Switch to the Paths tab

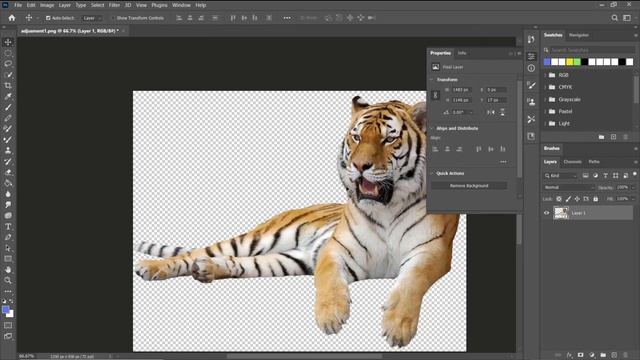click(x=594, y=162)
